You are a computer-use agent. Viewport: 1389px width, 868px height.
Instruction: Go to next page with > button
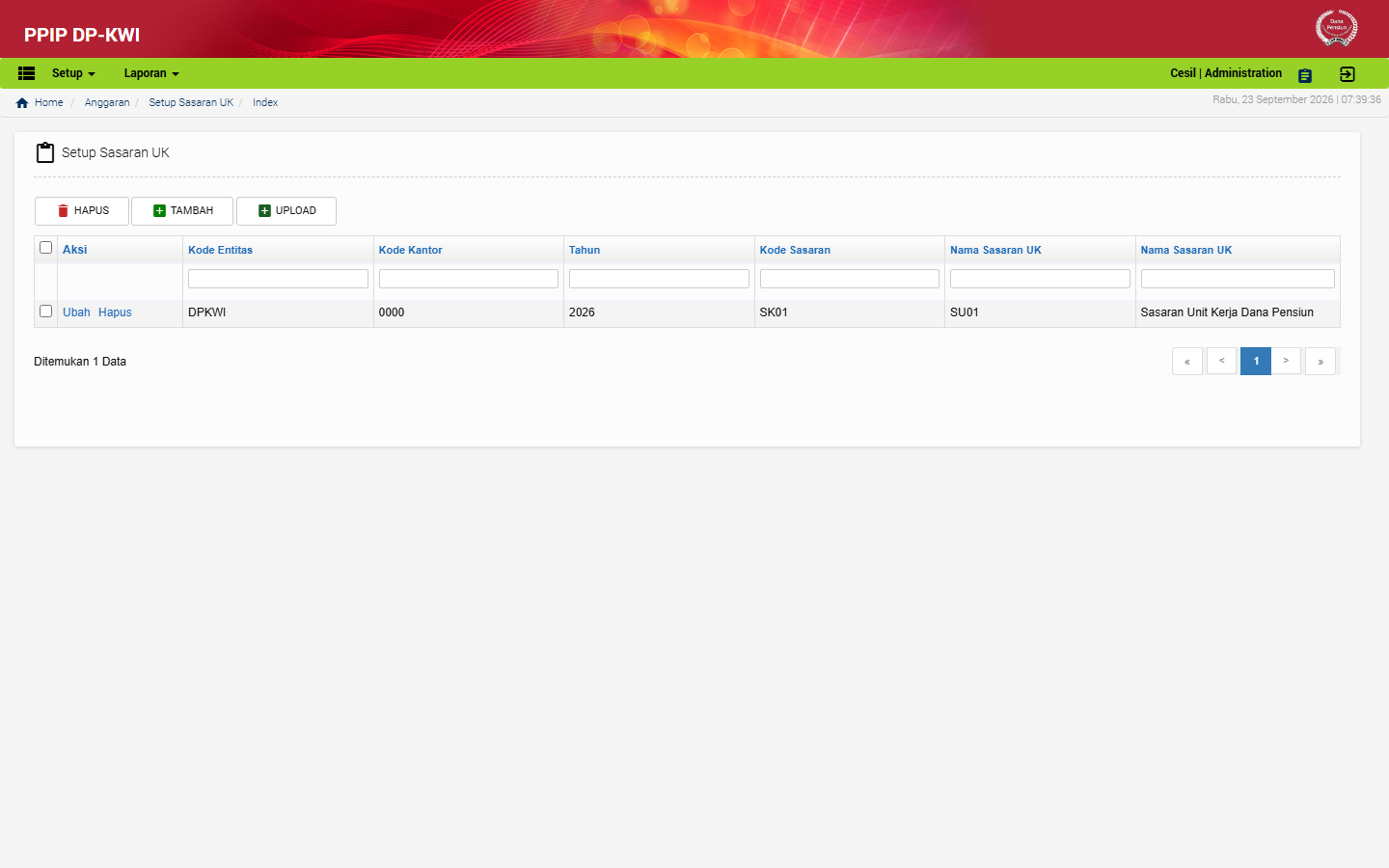[x=1286, y=361]
